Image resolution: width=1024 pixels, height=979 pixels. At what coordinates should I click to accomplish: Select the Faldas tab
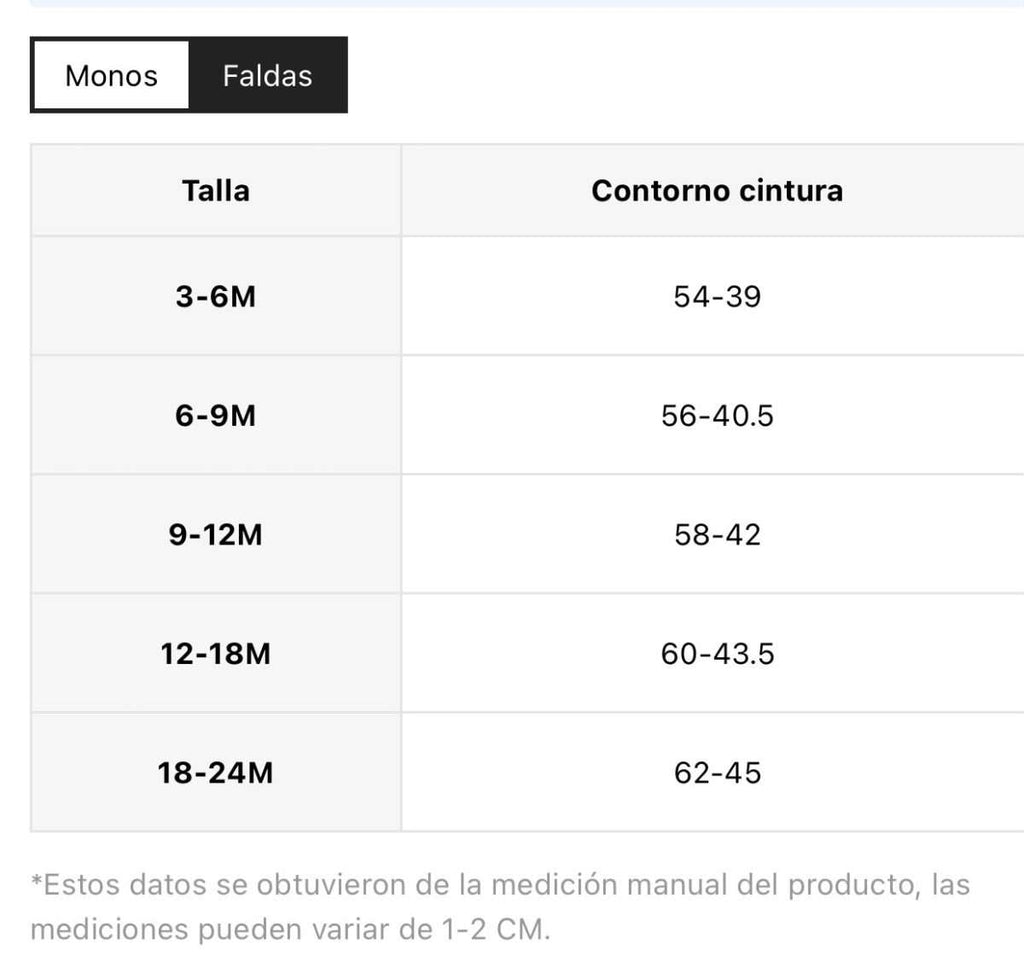[x=267, y=75]
